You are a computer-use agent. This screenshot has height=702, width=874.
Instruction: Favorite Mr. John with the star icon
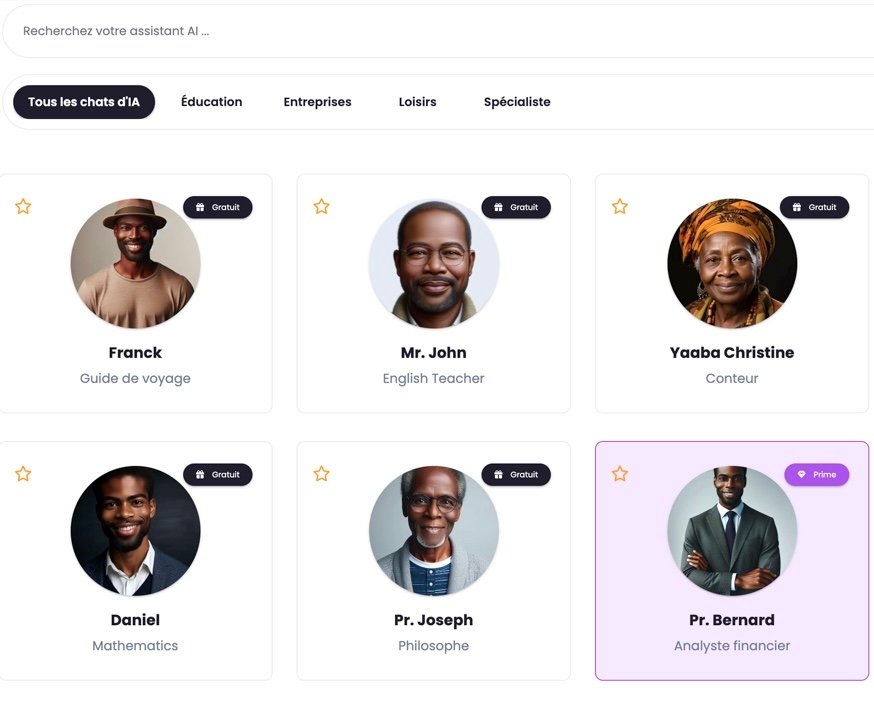coord(321,207)
